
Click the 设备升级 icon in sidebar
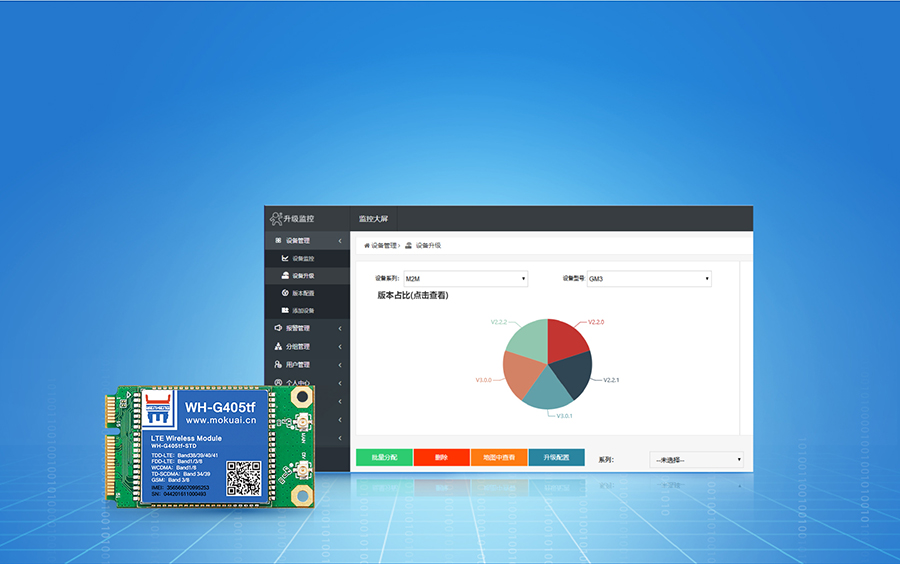coord(285,275)
